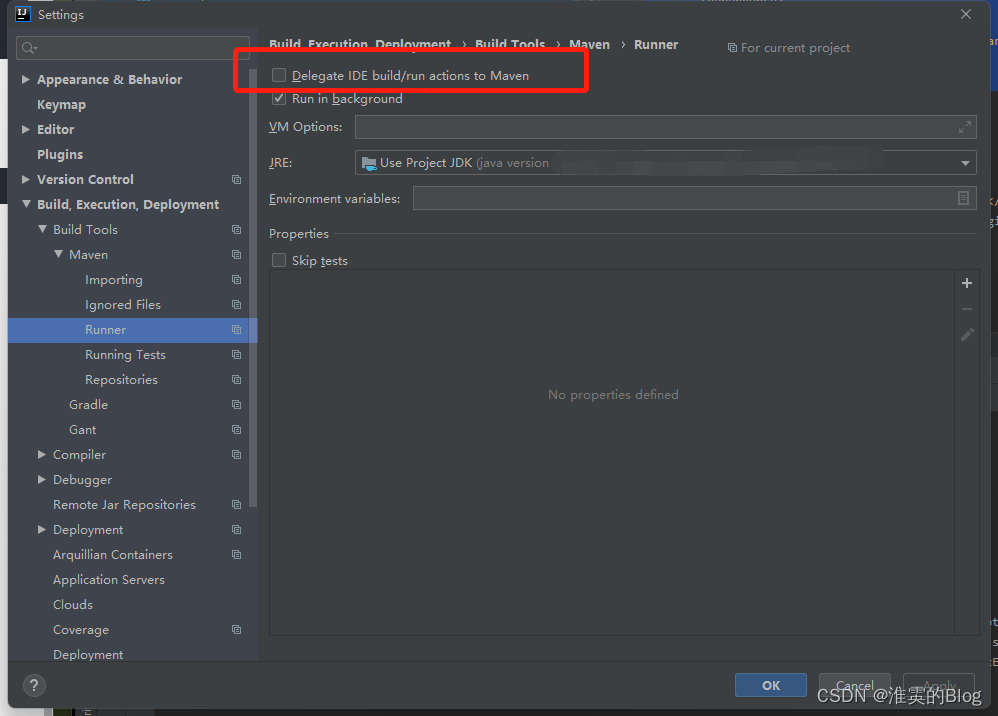Uncheck Run in background
Image resolution: width=998 pixels, height=716 pixels.
coord(279,99)
